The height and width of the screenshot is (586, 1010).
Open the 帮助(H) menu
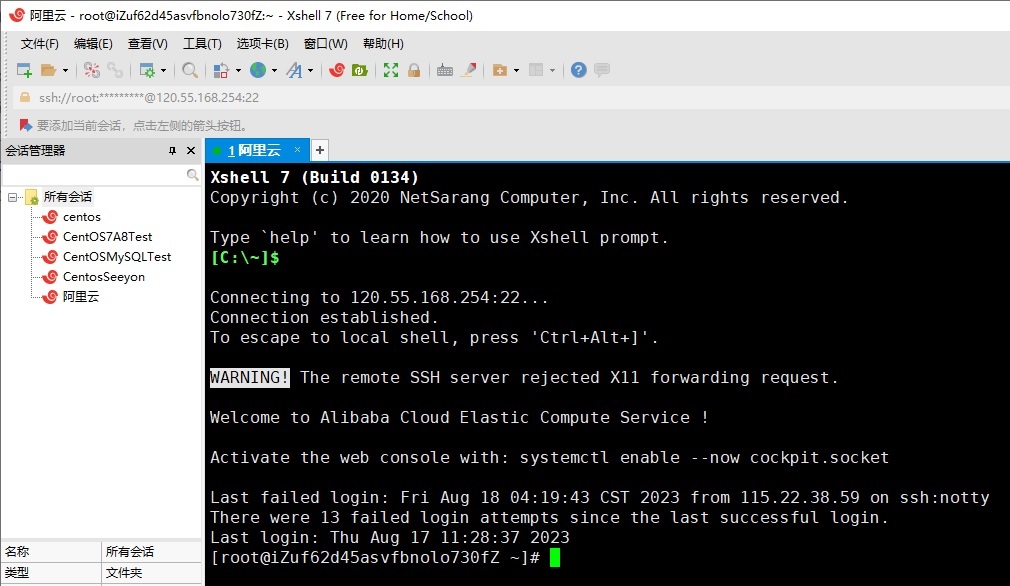(383, 44)
